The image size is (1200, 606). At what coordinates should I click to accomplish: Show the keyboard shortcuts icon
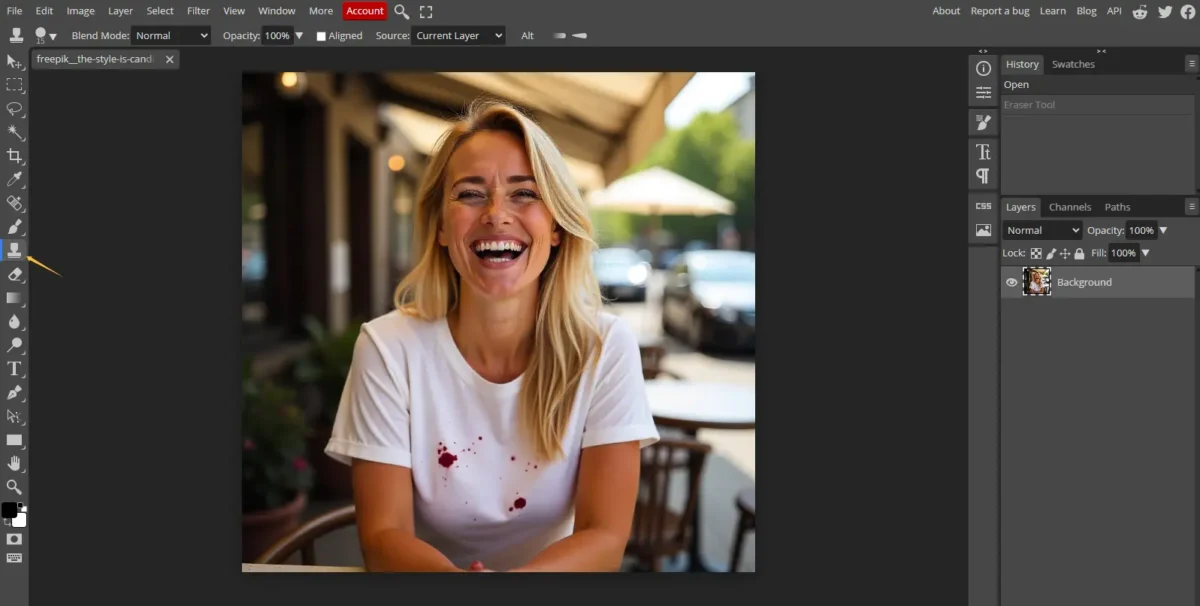coord(14,558)
